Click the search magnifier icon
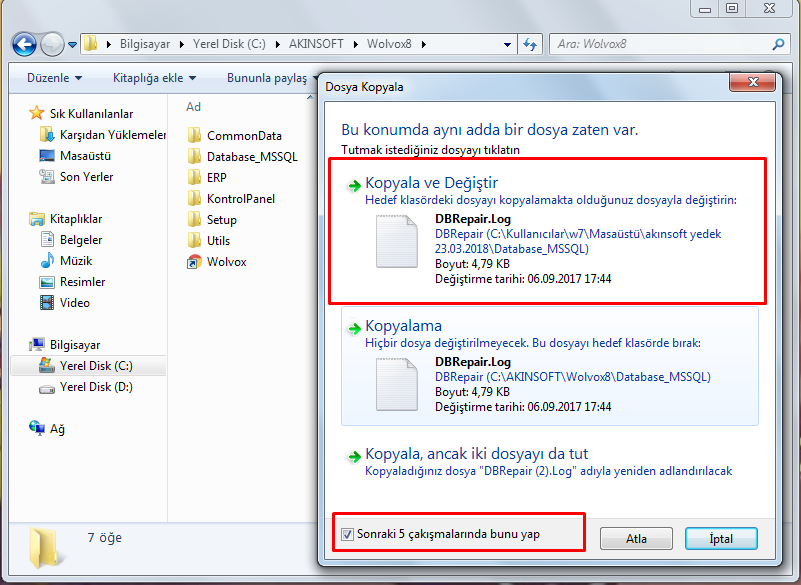 tap(778, 45)
